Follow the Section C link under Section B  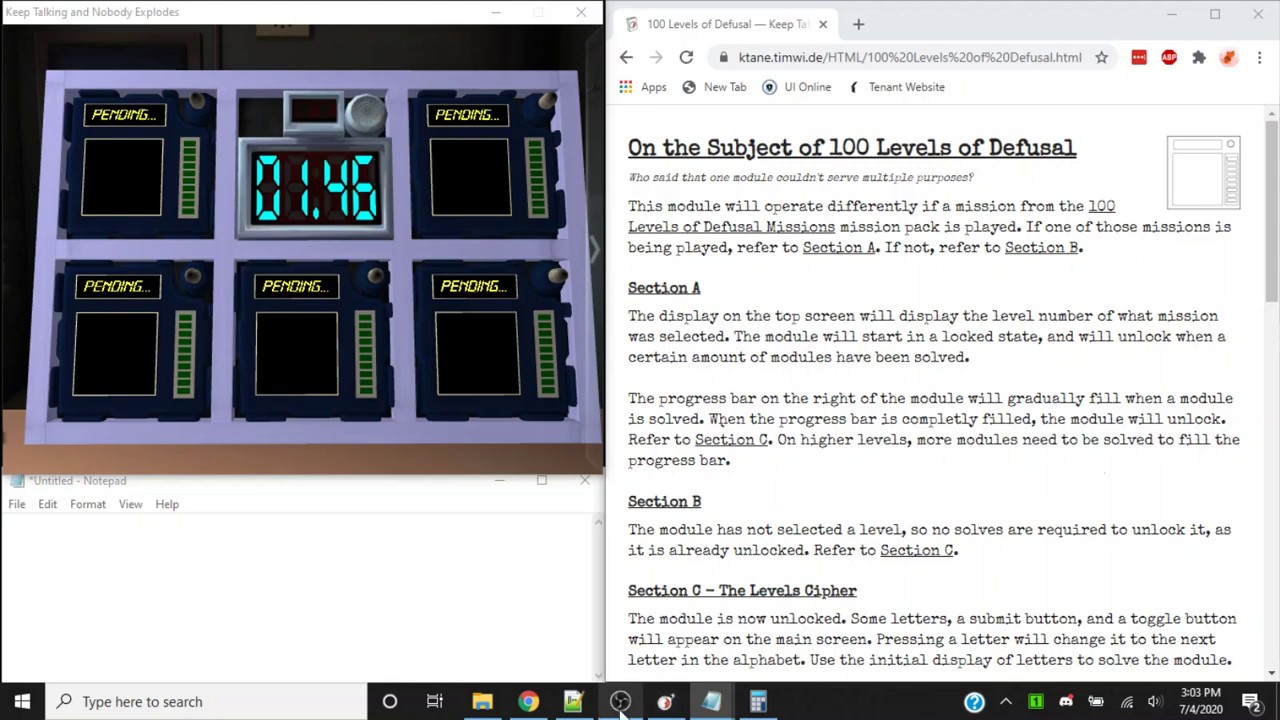(917, 550)
